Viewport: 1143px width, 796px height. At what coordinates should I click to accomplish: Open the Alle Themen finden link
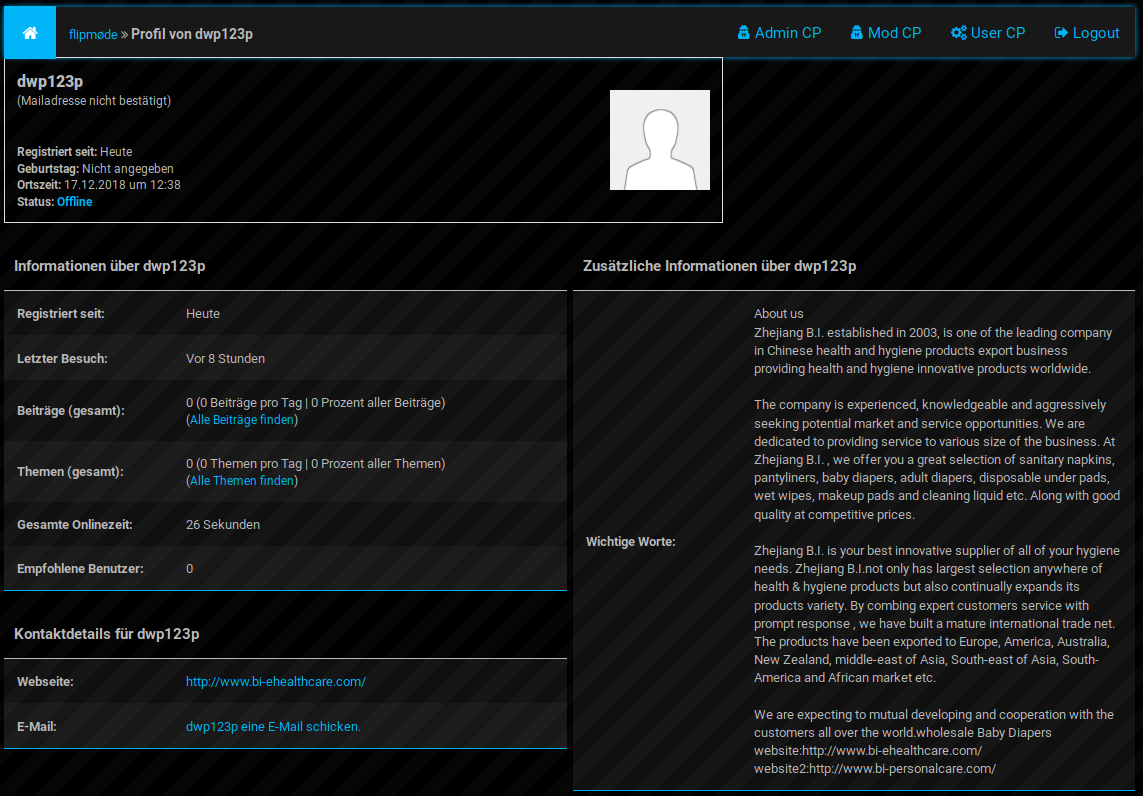pos(242,481)
